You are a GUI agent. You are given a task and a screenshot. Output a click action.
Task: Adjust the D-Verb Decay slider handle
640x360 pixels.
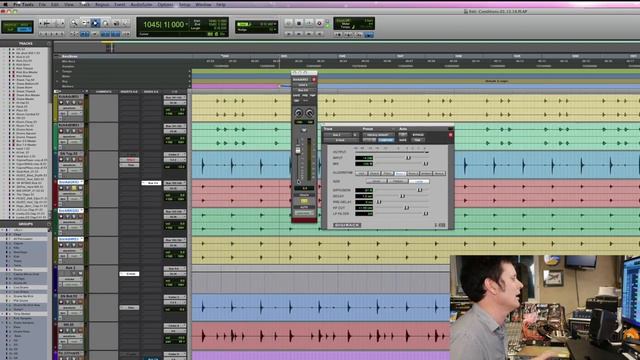(402, 196)
